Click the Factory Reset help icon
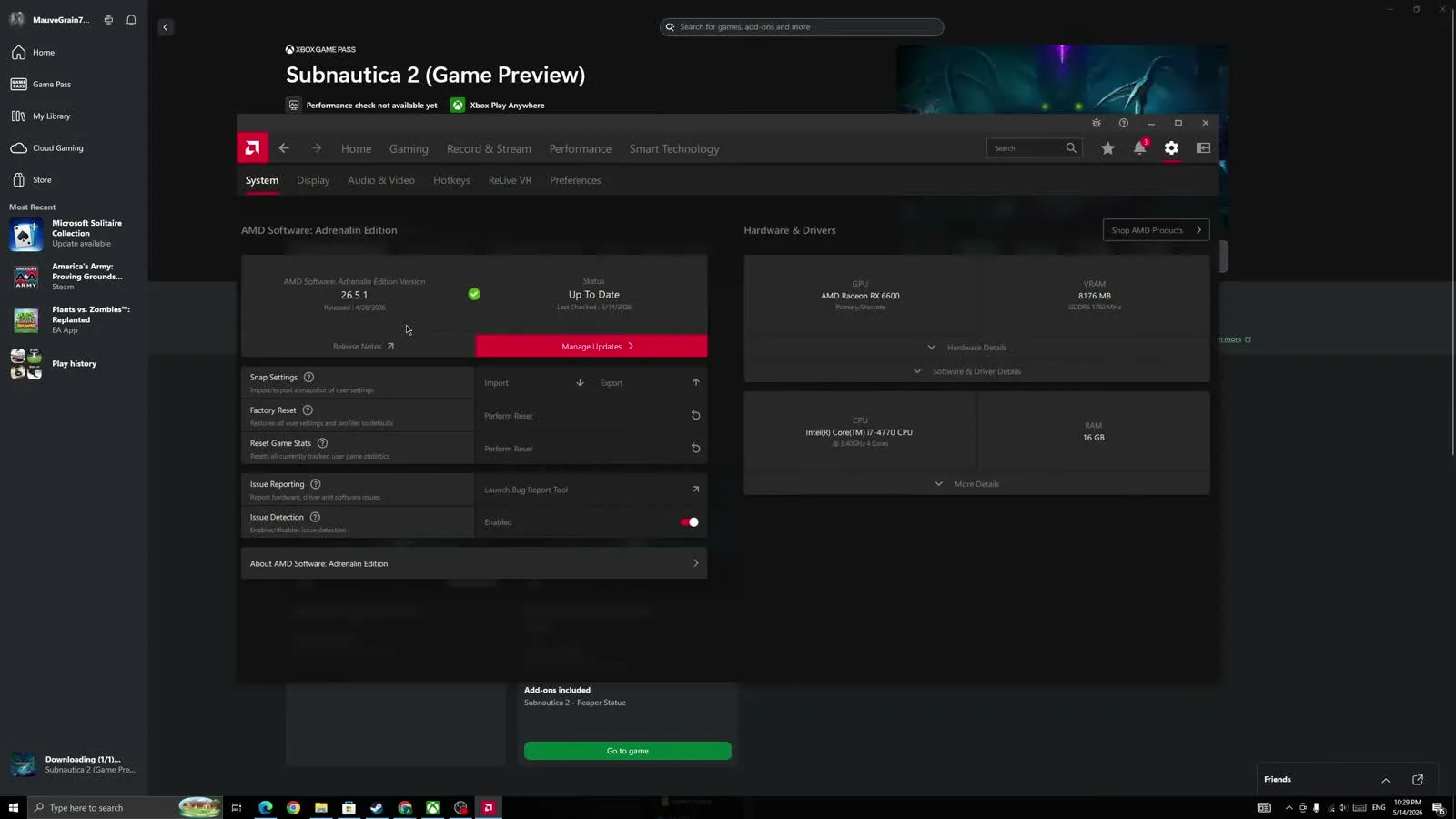 coord(308,410)
